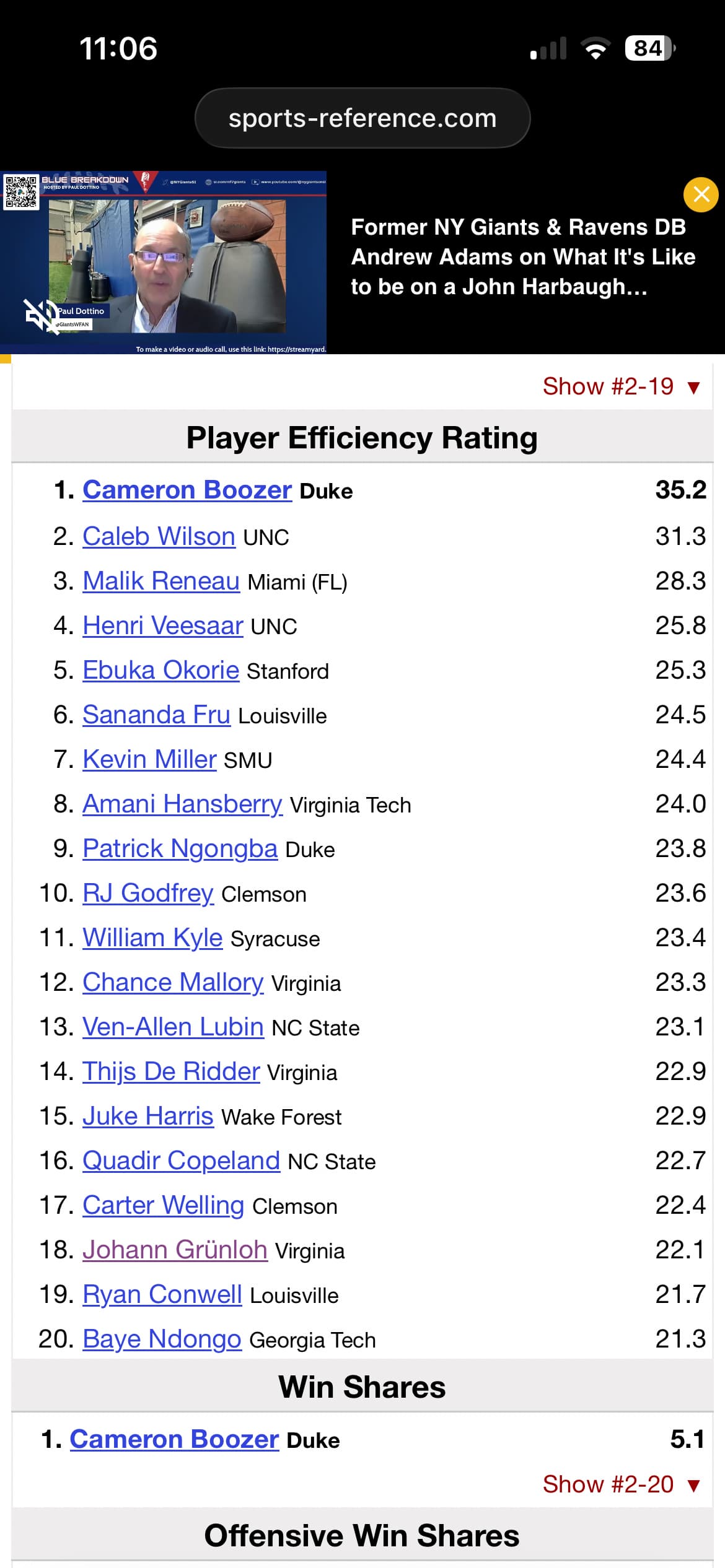Tap the sports-reference.com address bar

pyautogui.click(x=362, y=118)
